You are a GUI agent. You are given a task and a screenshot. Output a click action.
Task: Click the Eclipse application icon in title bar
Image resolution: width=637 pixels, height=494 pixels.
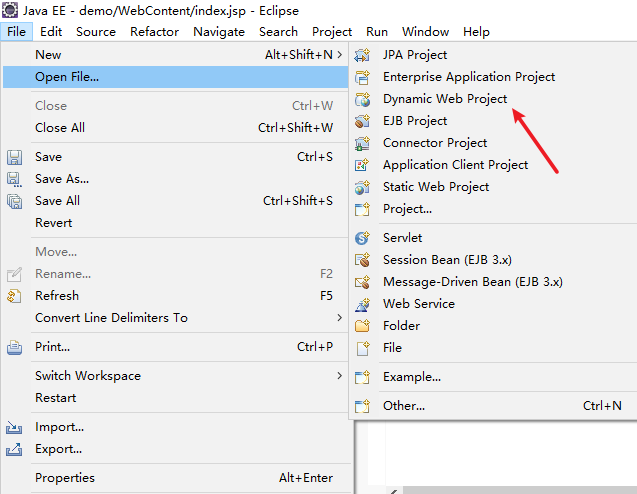coord(10,10)
